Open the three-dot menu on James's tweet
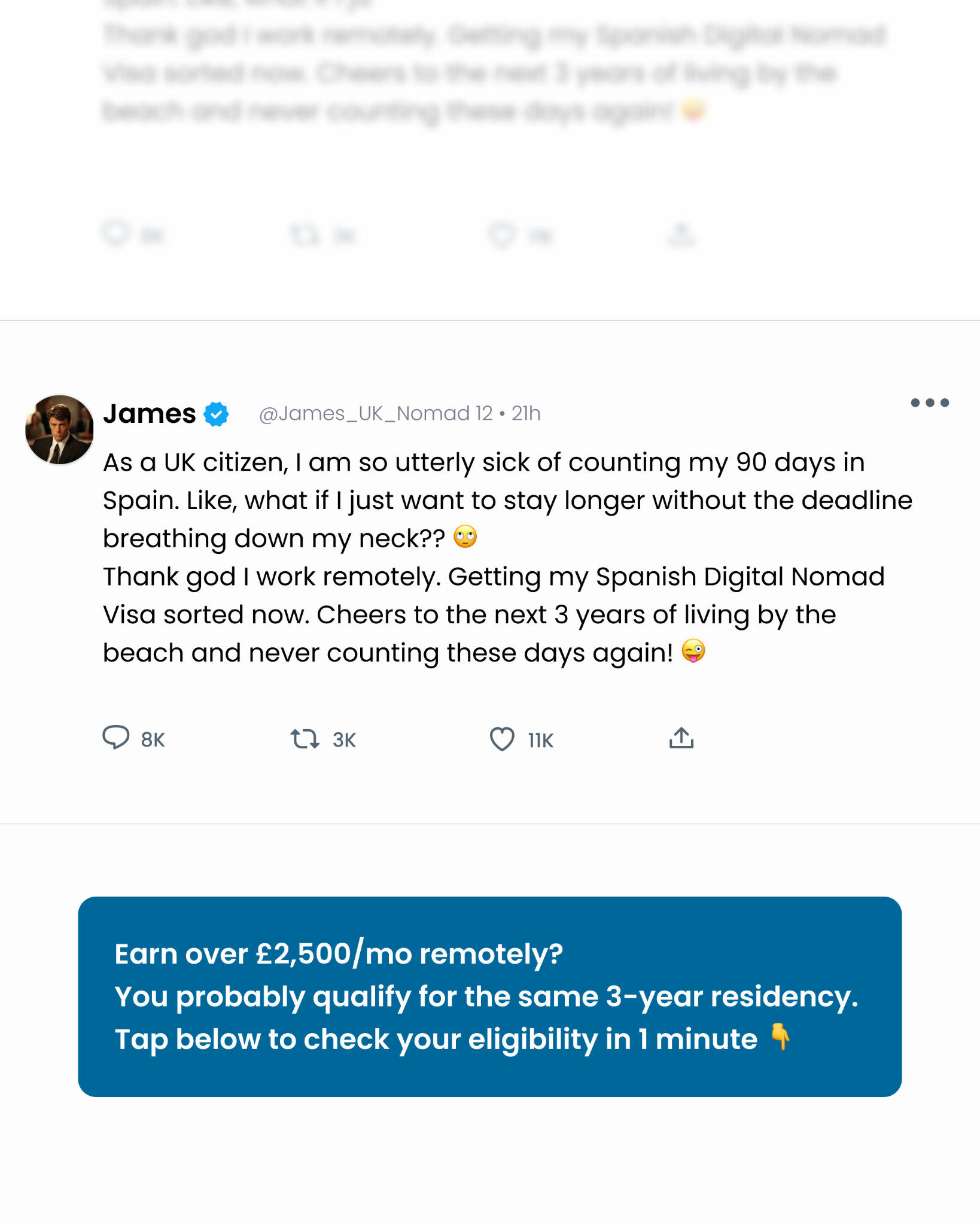 930,403
